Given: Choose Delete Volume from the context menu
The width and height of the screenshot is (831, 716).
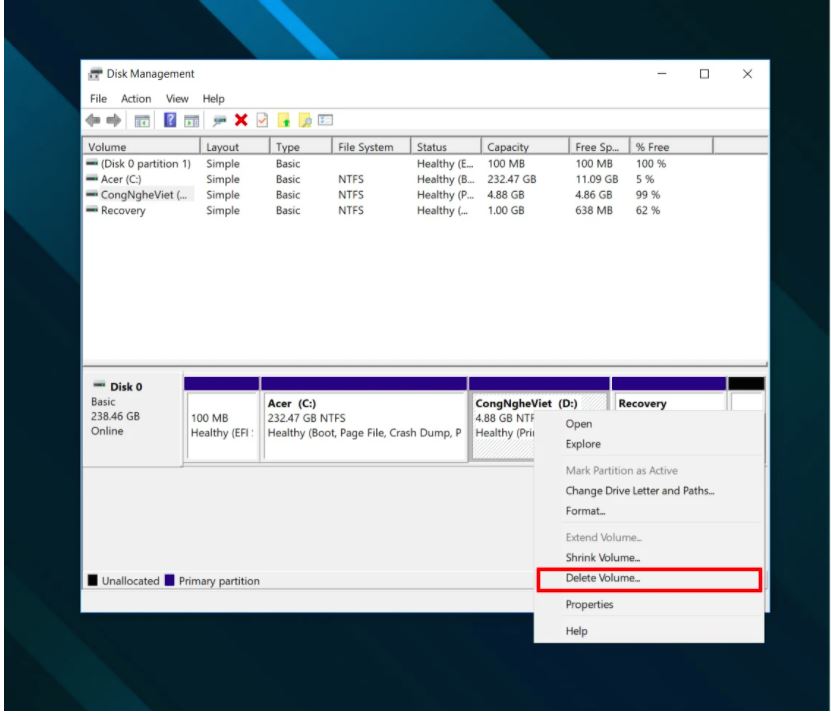Looking at the screenshot, I should [602, 578].
